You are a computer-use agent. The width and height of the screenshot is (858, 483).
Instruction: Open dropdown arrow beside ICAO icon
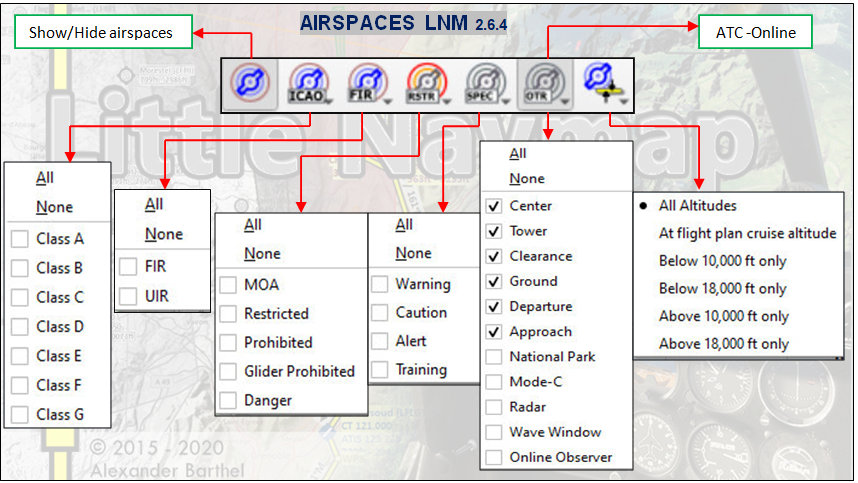[x=329, y=101]
